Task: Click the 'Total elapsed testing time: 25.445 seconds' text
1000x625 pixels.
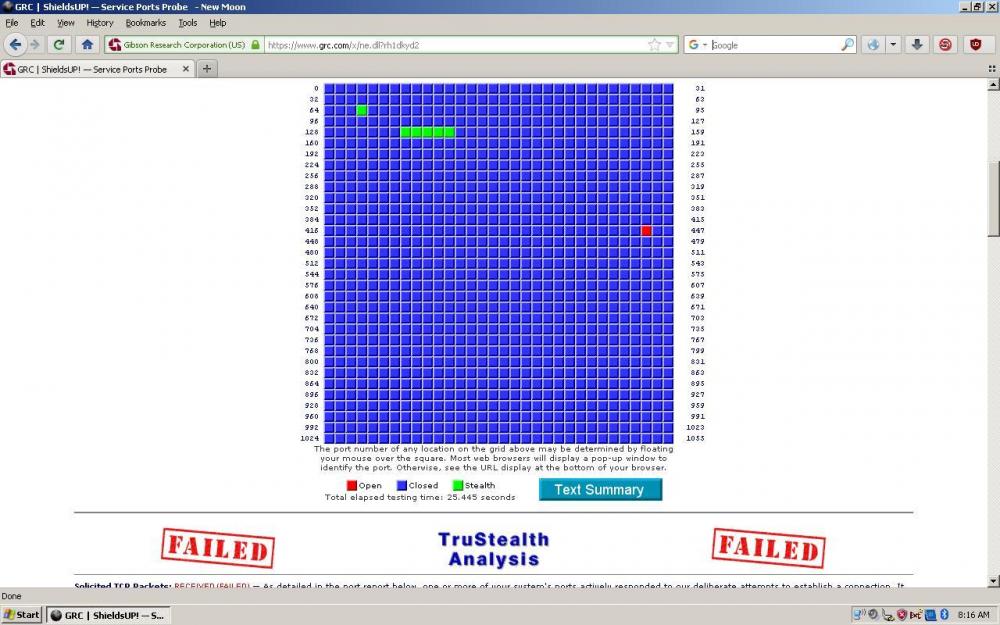Action: pyautogui.click(x=420, y=497)
